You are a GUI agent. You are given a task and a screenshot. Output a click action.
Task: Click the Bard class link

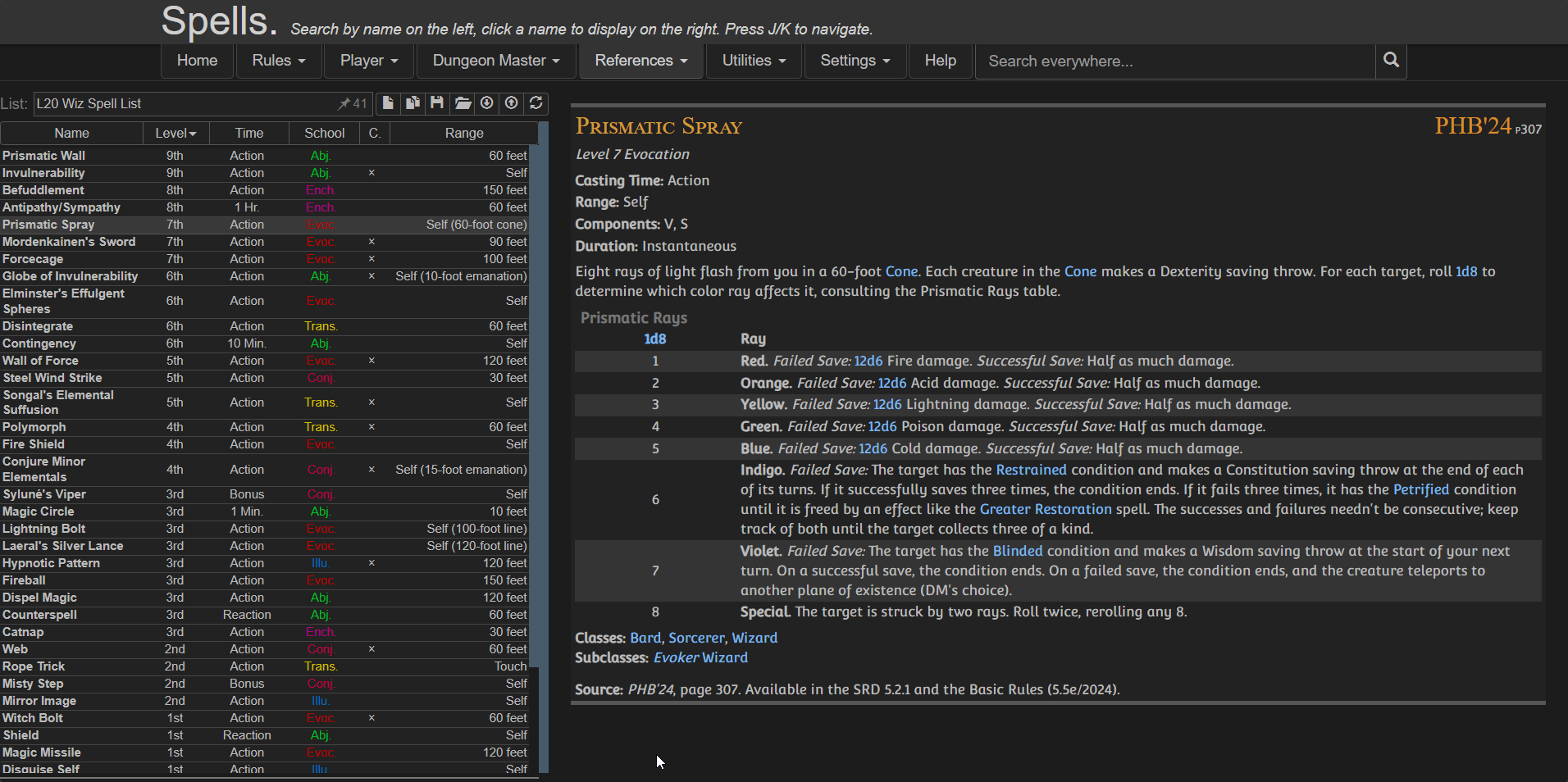[645, 638]
